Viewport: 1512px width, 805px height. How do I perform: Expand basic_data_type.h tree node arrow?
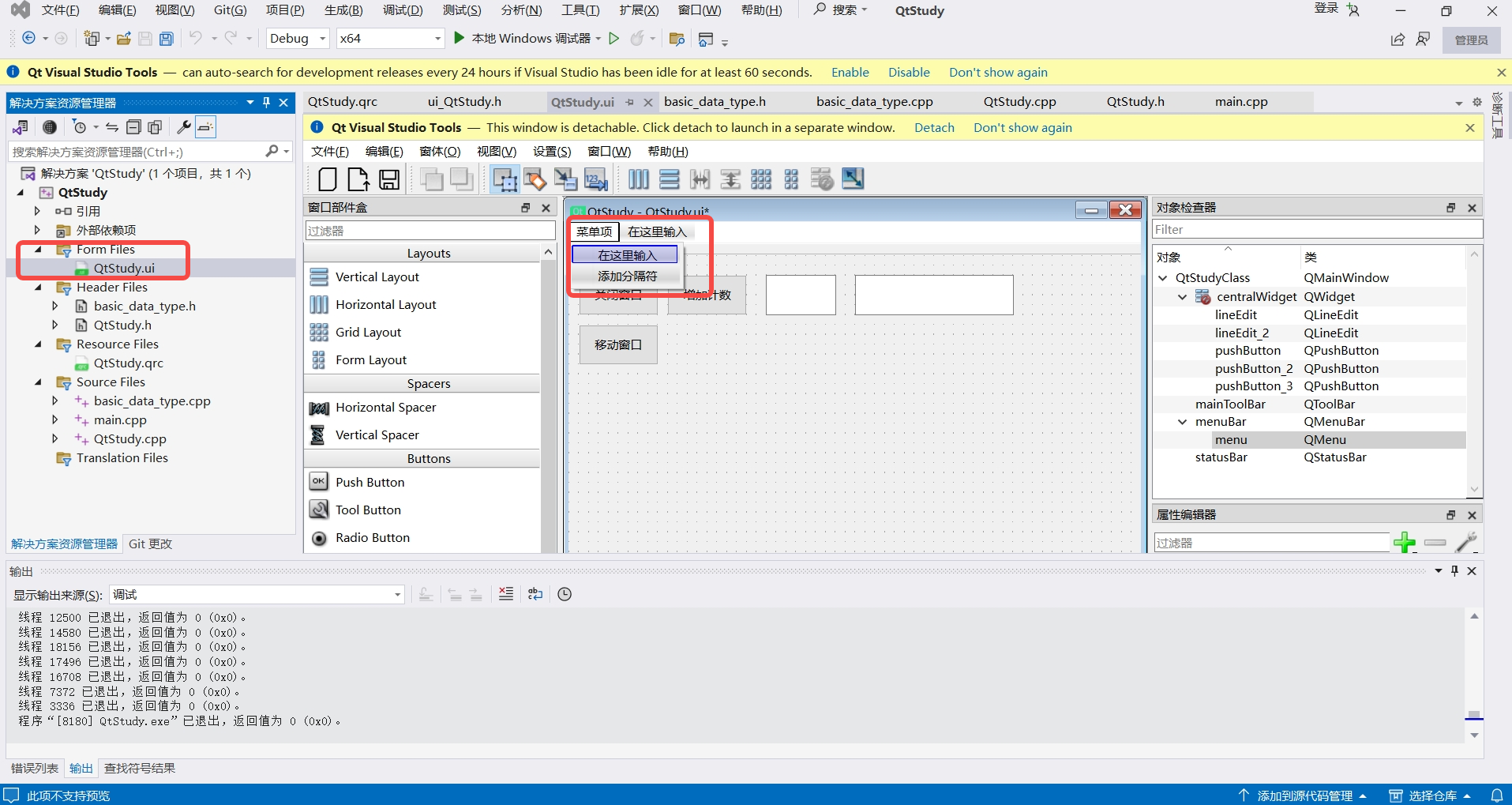pos(54,306)
